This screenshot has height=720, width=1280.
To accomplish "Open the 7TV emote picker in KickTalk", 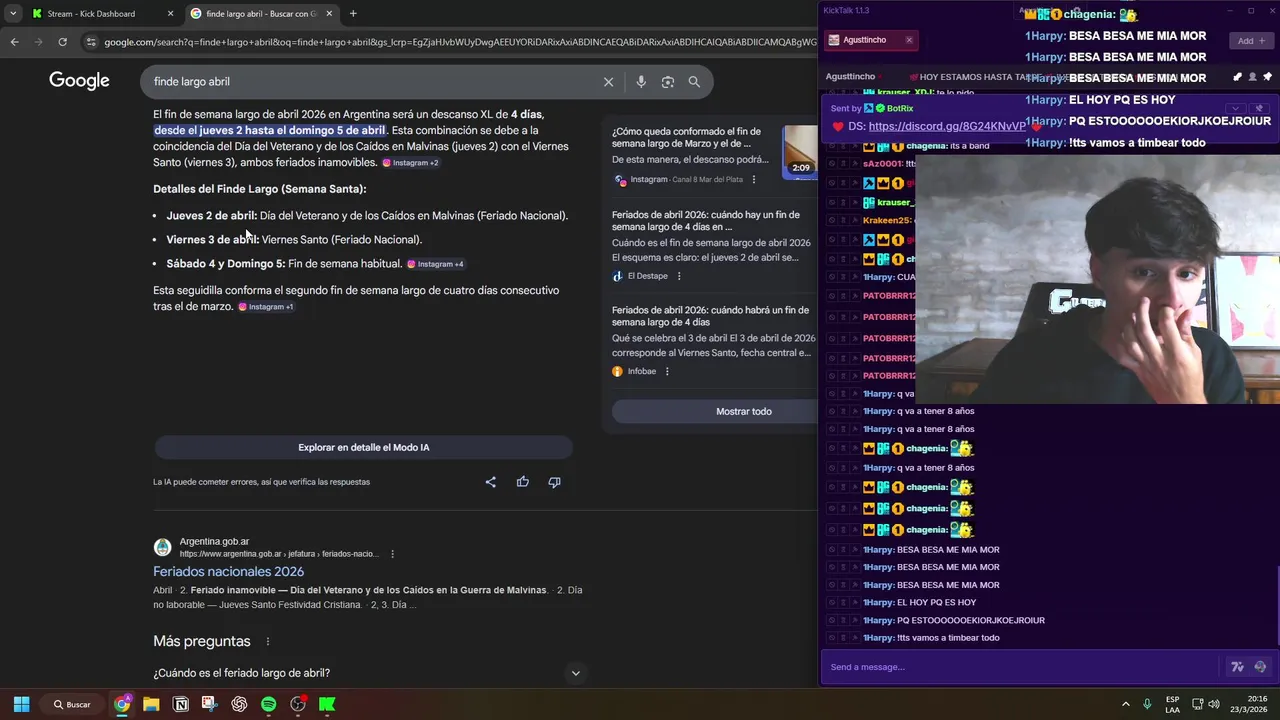I will coord(1237,667).
